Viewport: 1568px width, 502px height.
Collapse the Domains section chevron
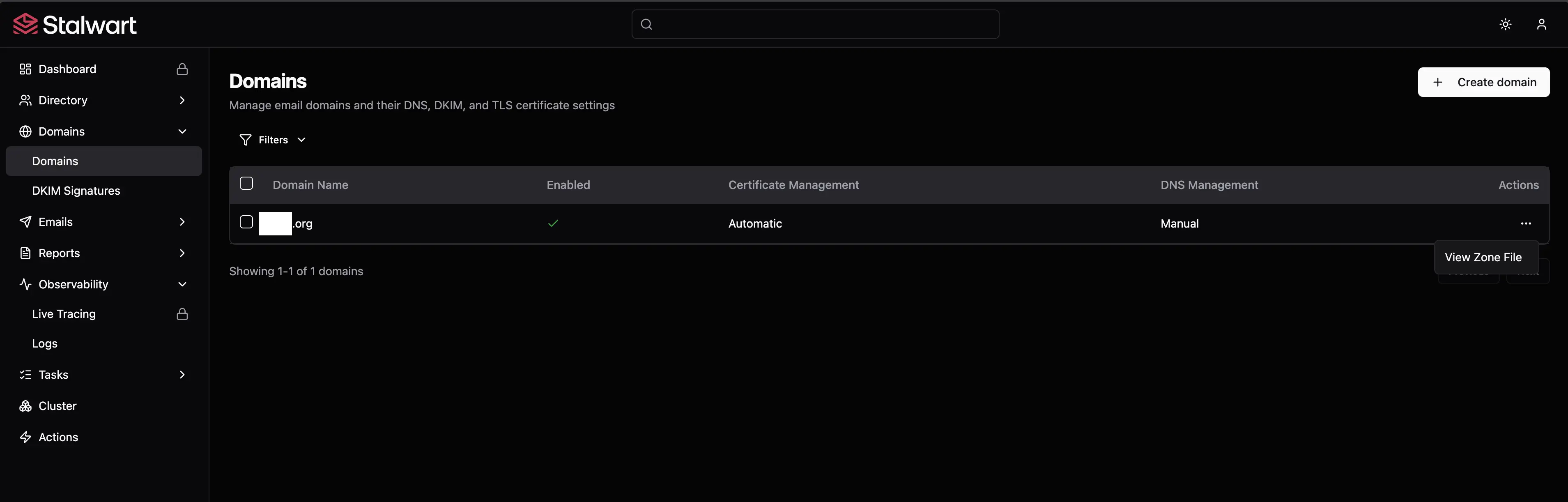coord(182,131)
